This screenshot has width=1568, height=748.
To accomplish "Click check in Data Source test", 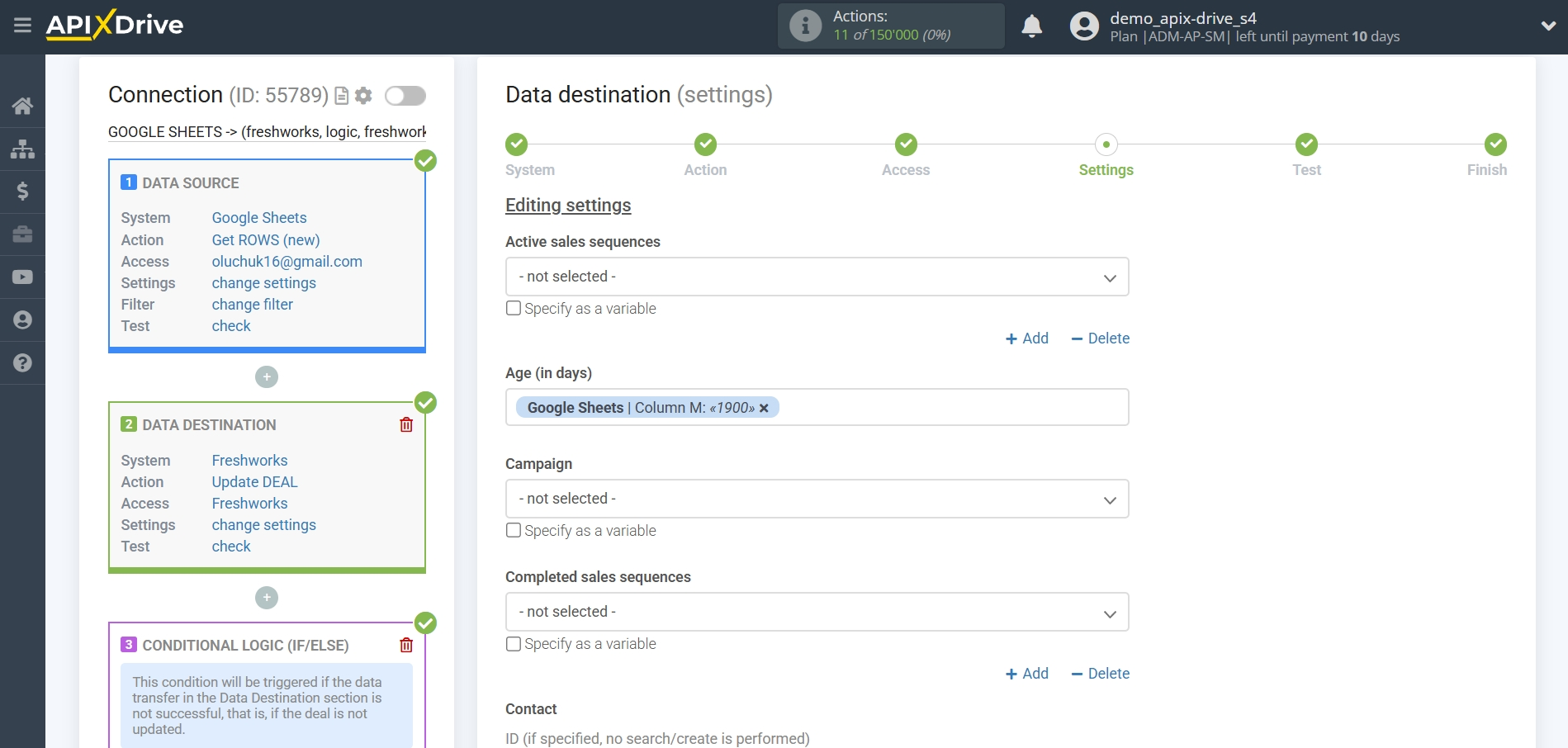I will click(231, 326).
